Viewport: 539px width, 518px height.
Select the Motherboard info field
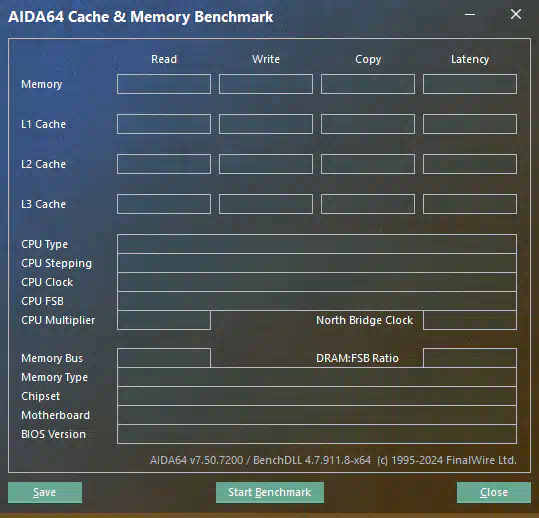(x=317, y=415)
